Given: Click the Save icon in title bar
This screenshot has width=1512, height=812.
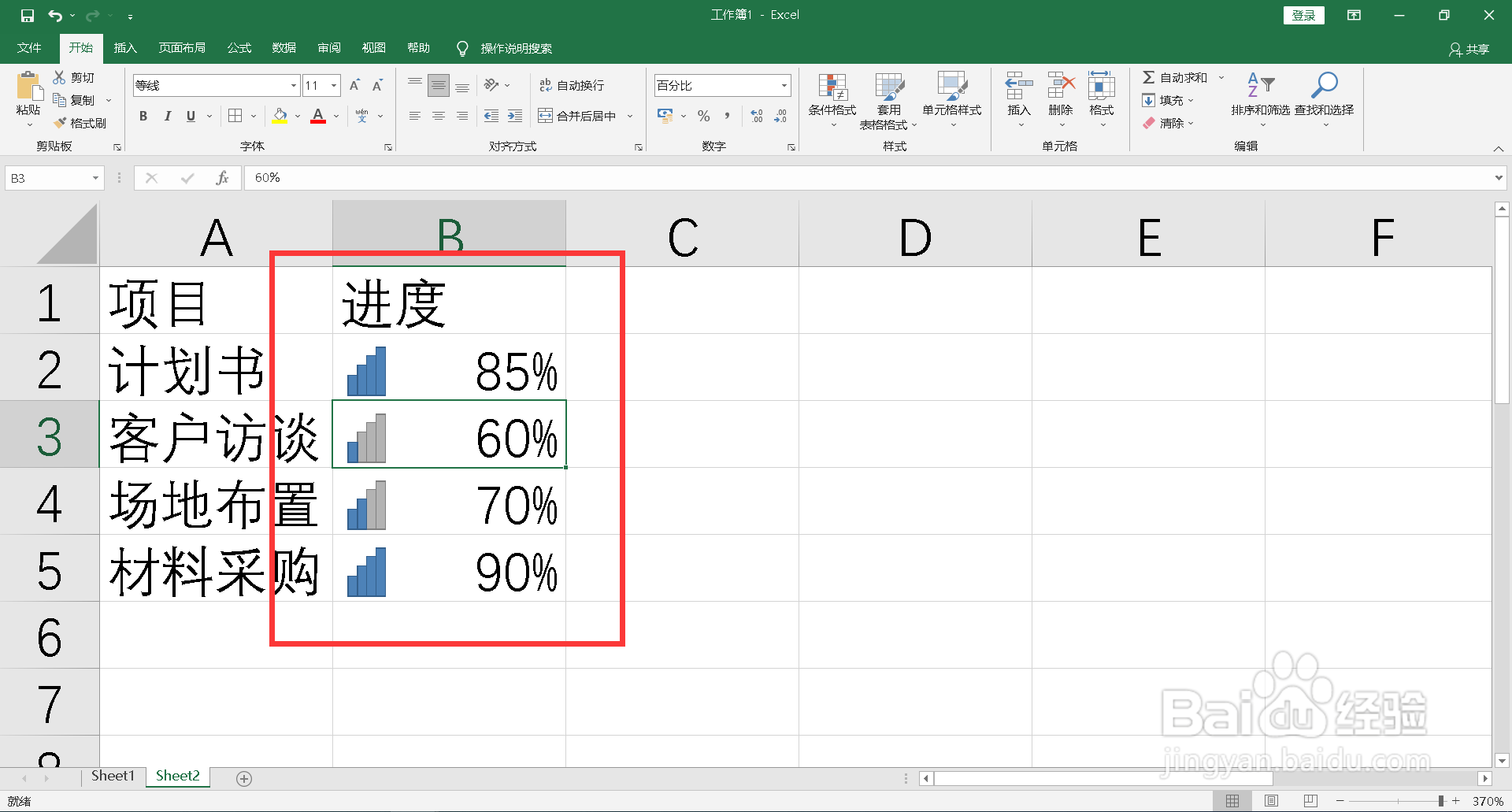Looking at the screenshot, I should (x=27, y=16).
